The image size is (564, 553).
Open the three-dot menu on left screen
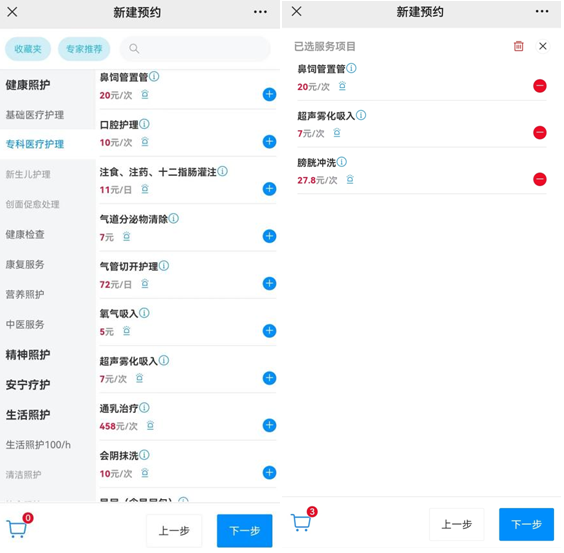pos(261,12)
